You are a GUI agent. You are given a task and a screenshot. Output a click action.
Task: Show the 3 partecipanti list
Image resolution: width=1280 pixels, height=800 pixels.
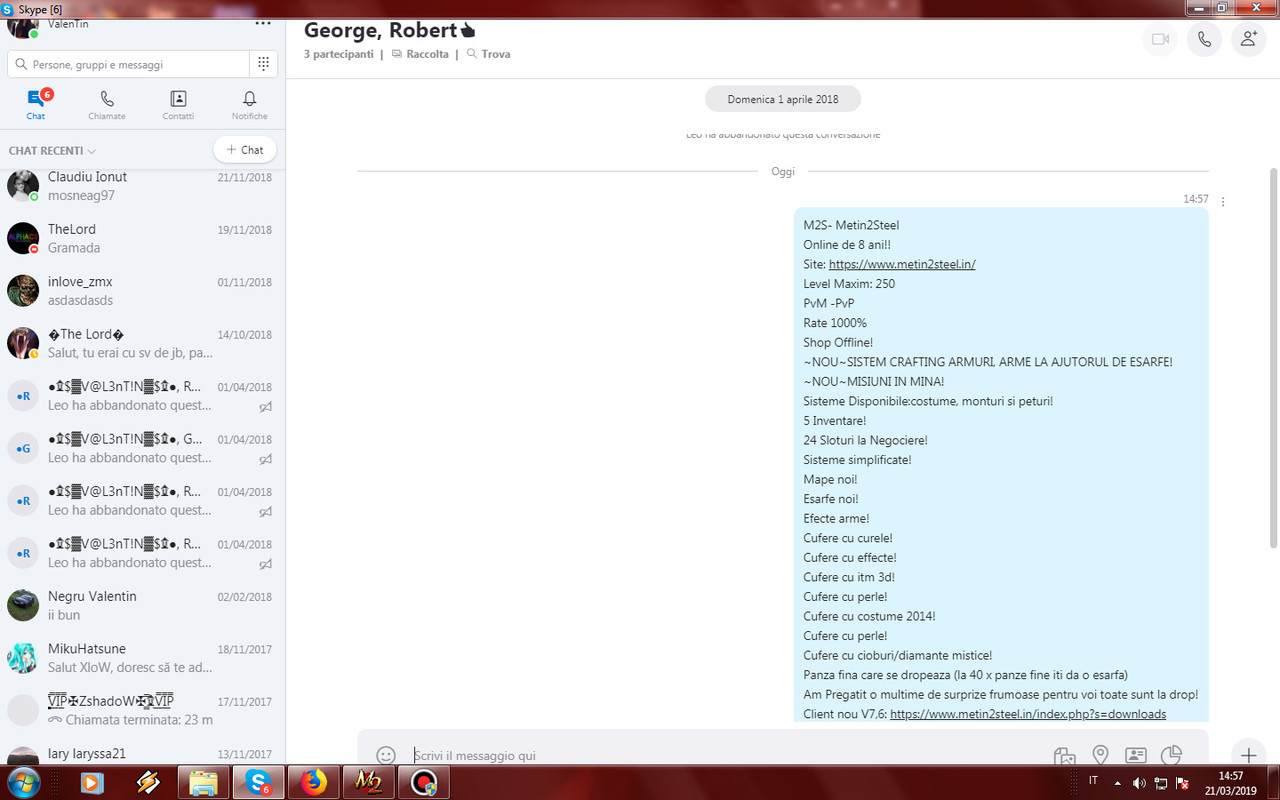339,54
